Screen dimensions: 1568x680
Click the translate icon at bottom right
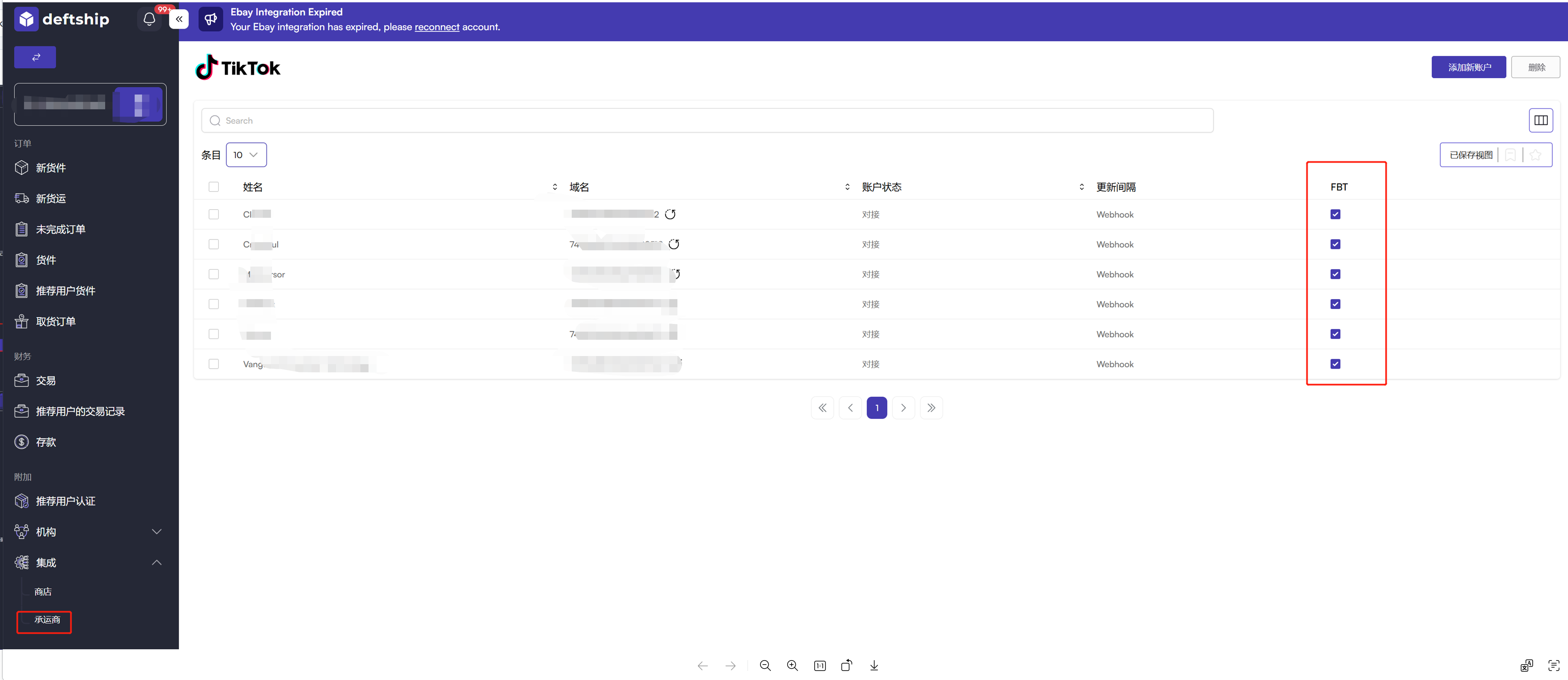click(1526, 666)
